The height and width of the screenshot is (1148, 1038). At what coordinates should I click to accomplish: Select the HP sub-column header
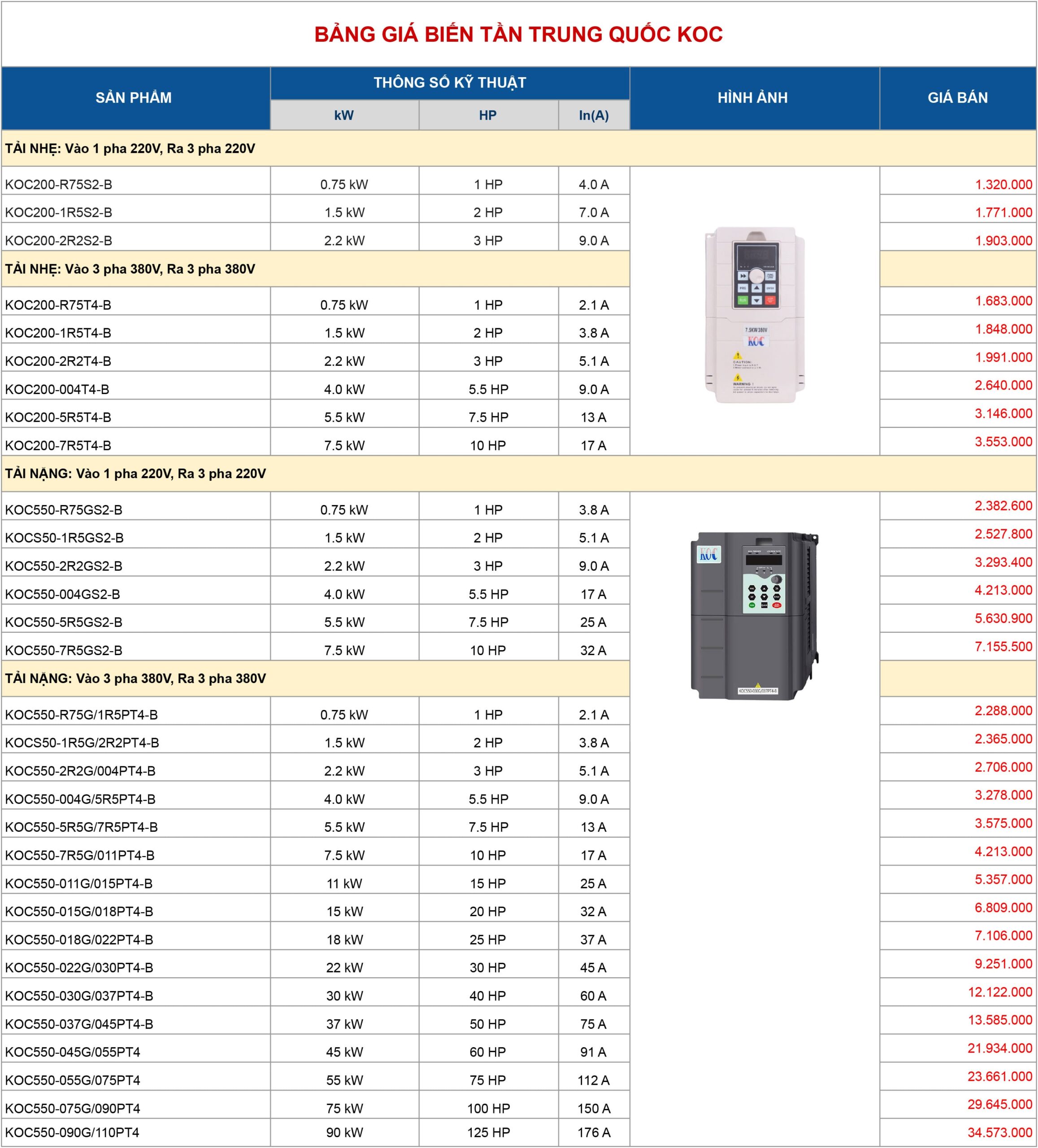[x=487, y=116]
